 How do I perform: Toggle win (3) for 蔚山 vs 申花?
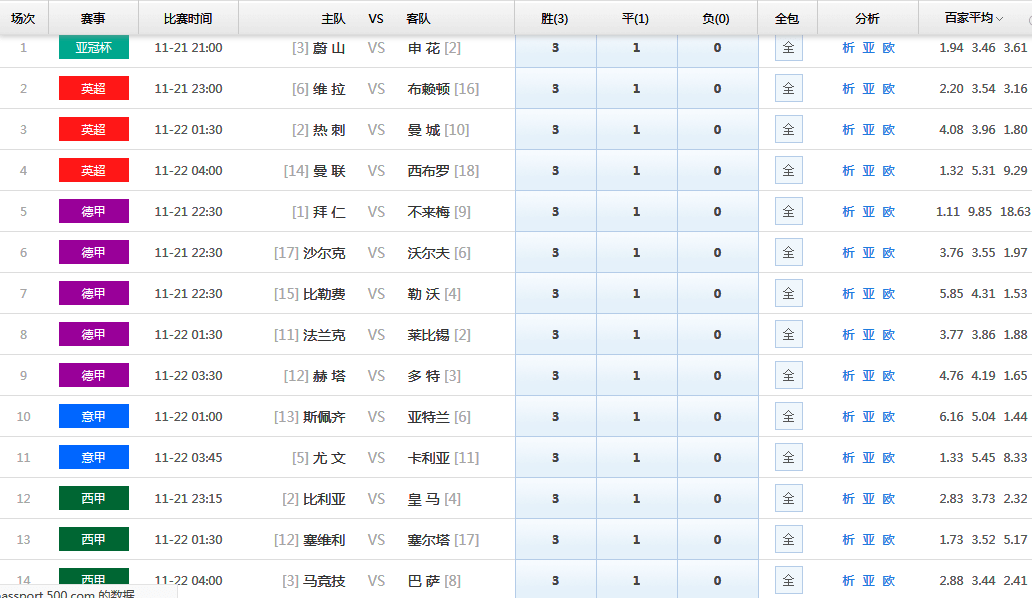pos(555,48)
